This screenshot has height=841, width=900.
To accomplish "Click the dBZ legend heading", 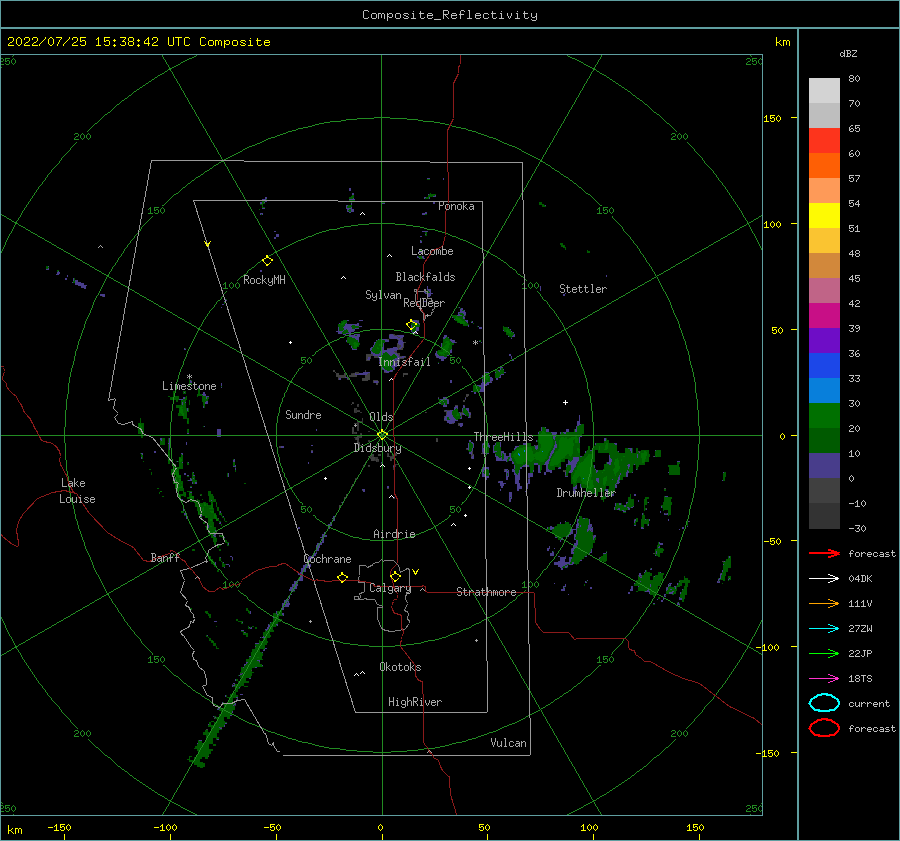I will pyautogui.click(x=848, y=53).
